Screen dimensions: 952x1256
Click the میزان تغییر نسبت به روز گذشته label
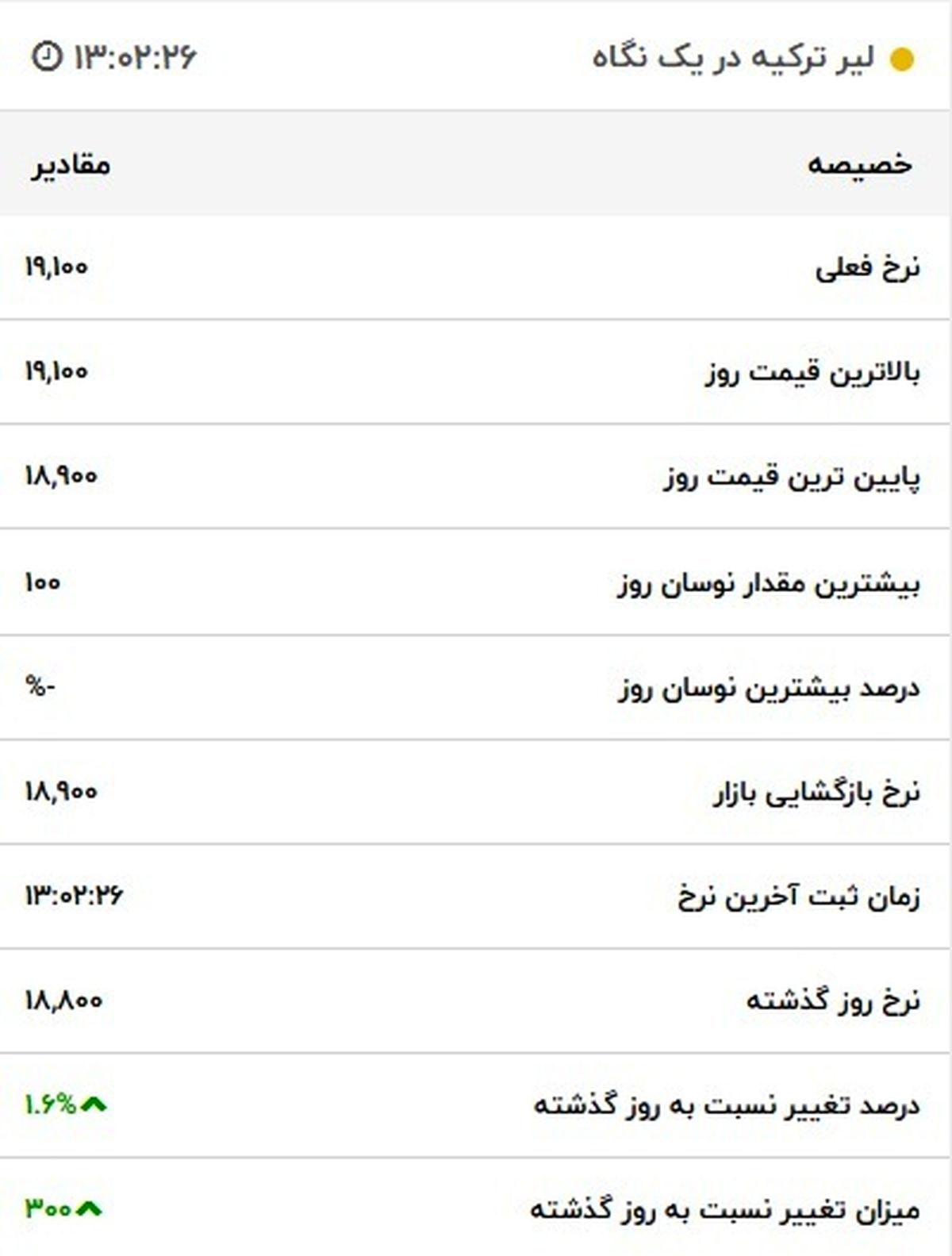pyautogui.click(x=725, y=1210)
